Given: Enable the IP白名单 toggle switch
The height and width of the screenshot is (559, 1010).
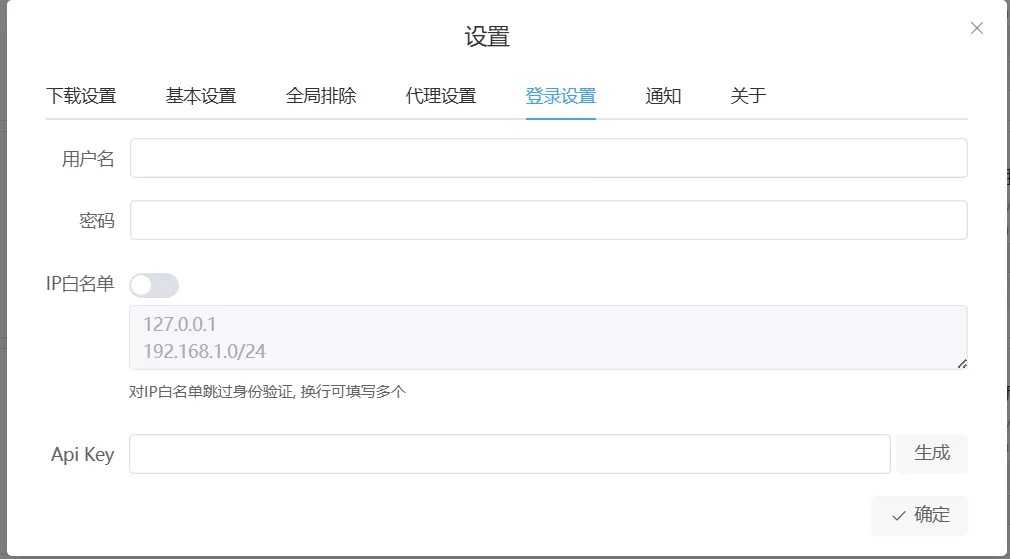Looking at the screenshot, I should tap(154, 286).
